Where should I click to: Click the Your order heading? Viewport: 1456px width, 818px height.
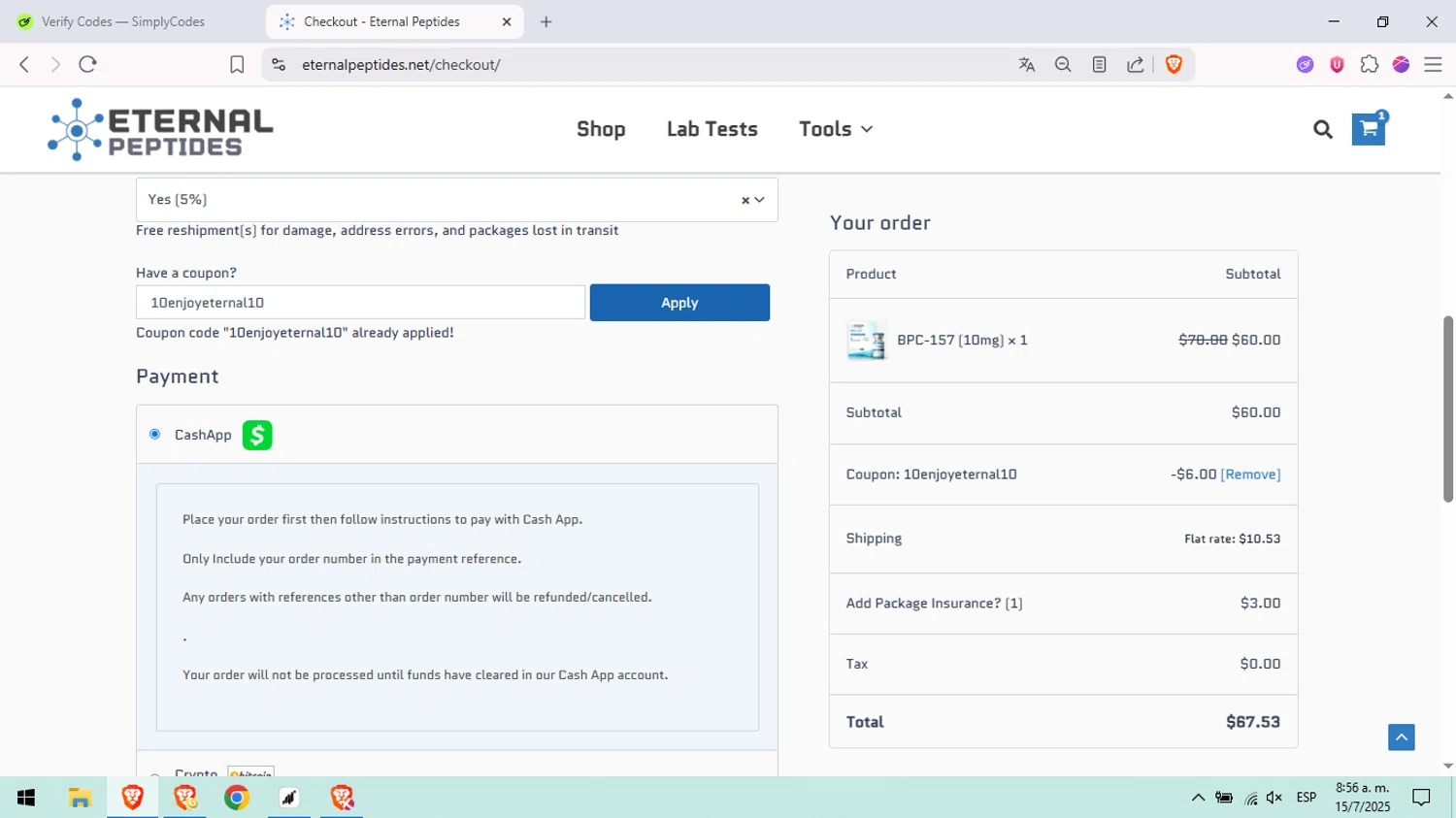pyautogui.click(x=880, y=223)
